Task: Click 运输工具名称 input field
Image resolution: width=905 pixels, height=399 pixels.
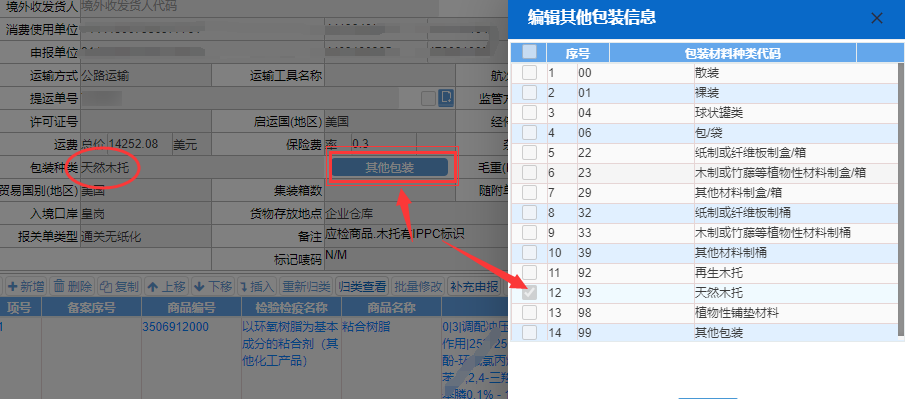Action: click(390, 76)
